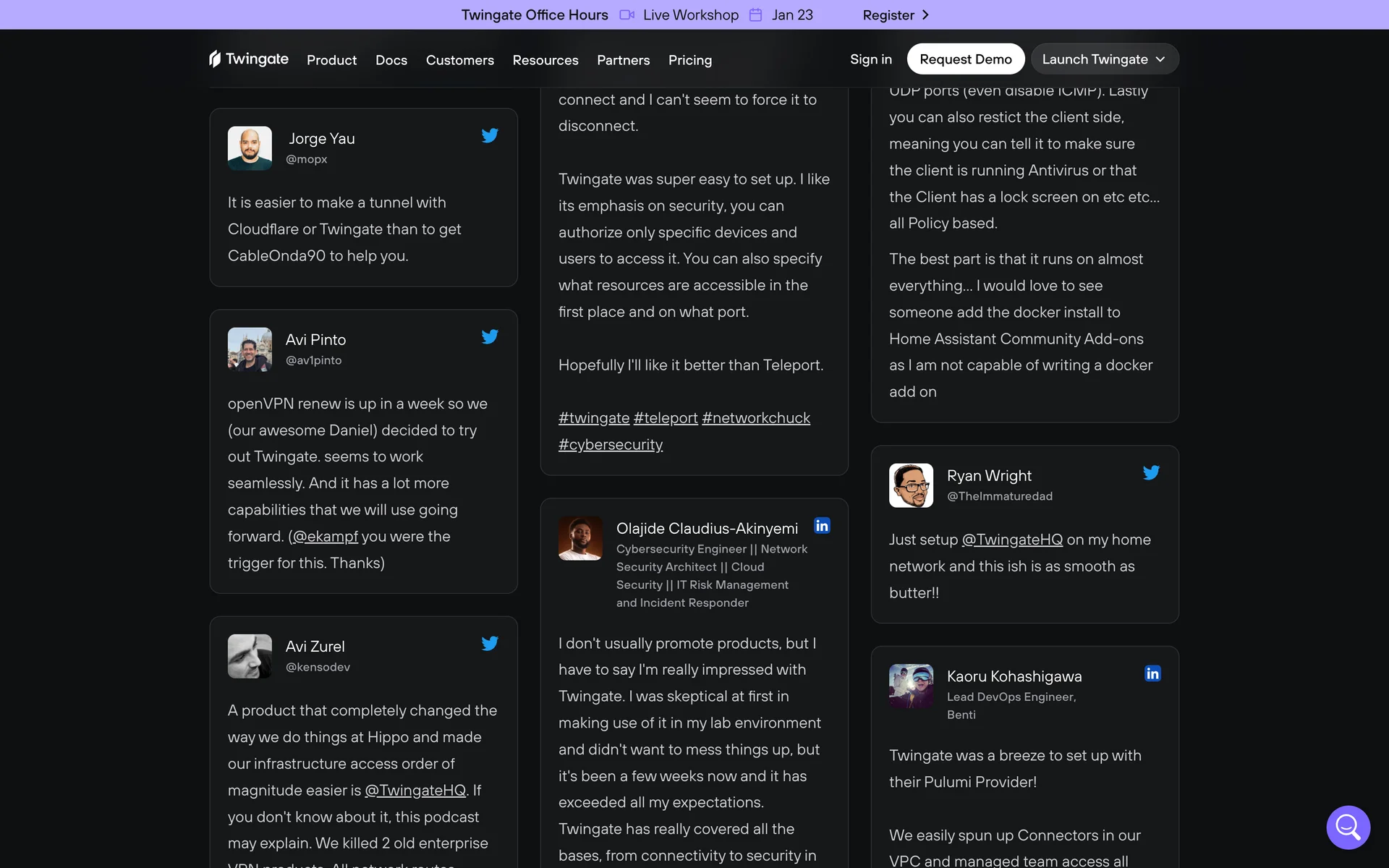Click Twitter icon on Avi Zurel's card
The height and width of the screenshot is (868, 1389).
coord(490,643)
